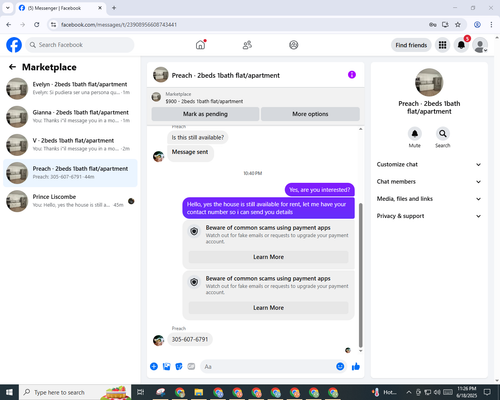
Task: Open the profile circle icon in top navigation
Action: tap(294, 45)
